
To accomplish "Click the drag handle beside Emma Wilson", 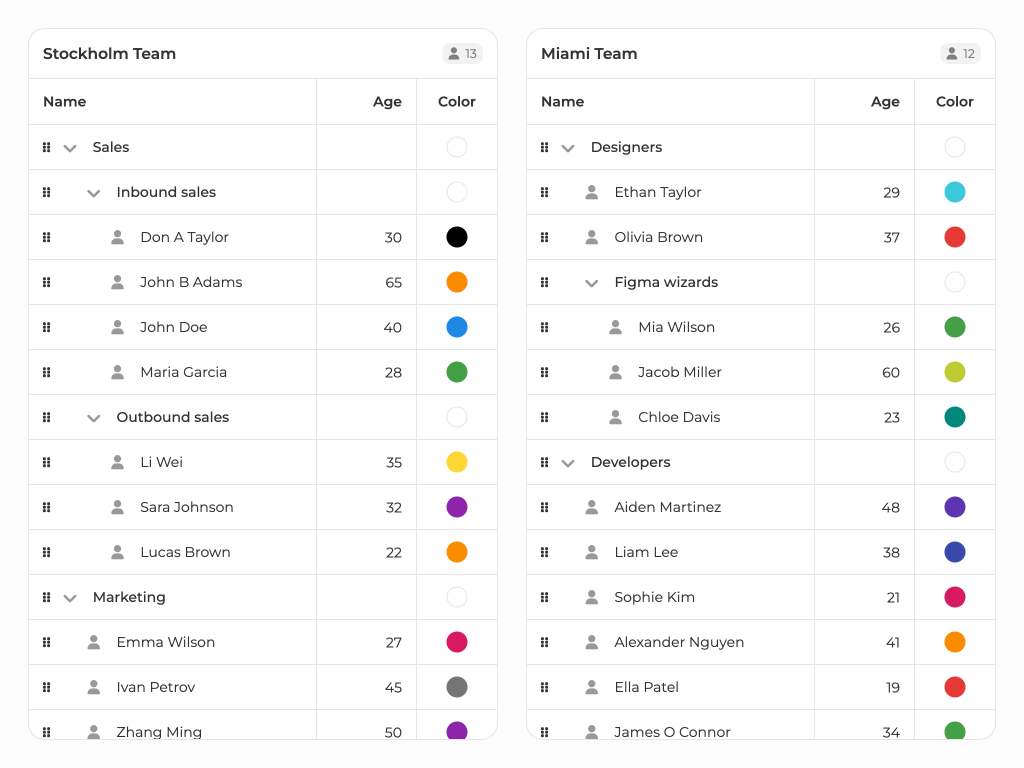I will coord(46,642).
